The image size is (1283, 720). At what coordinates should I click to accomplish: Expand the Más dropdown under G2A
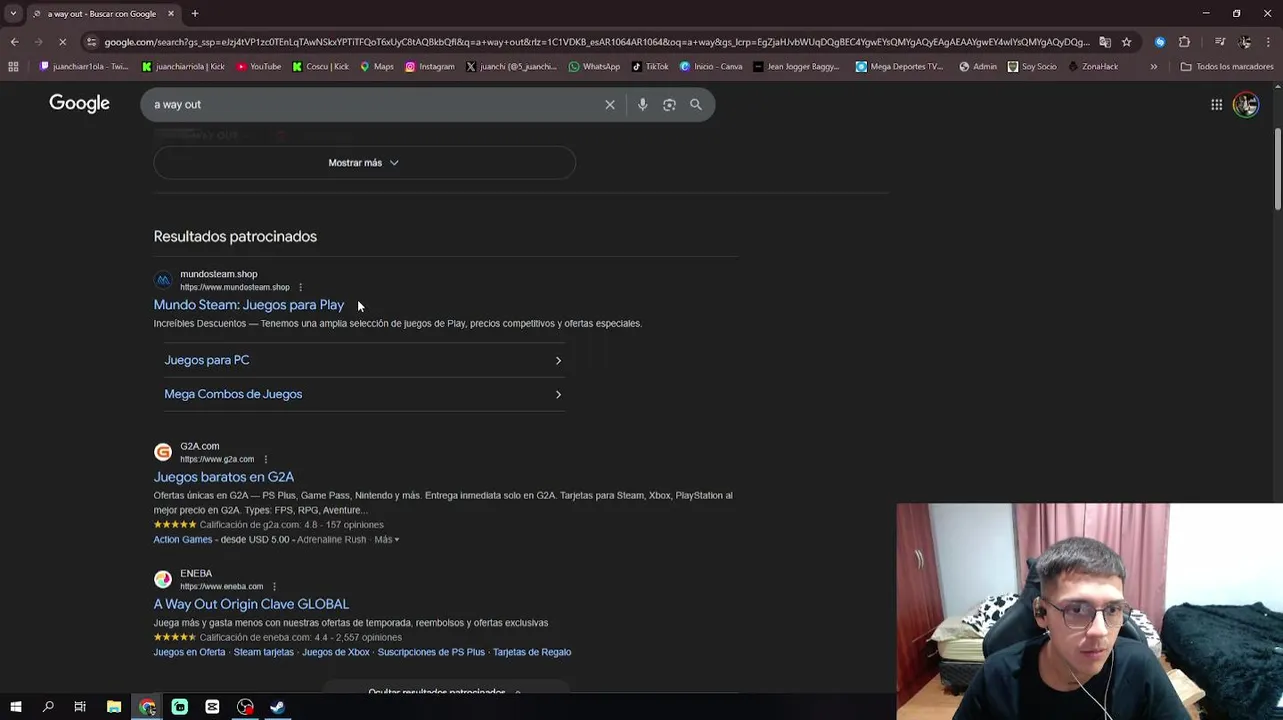pyautogui.click(x=387, y=539)
